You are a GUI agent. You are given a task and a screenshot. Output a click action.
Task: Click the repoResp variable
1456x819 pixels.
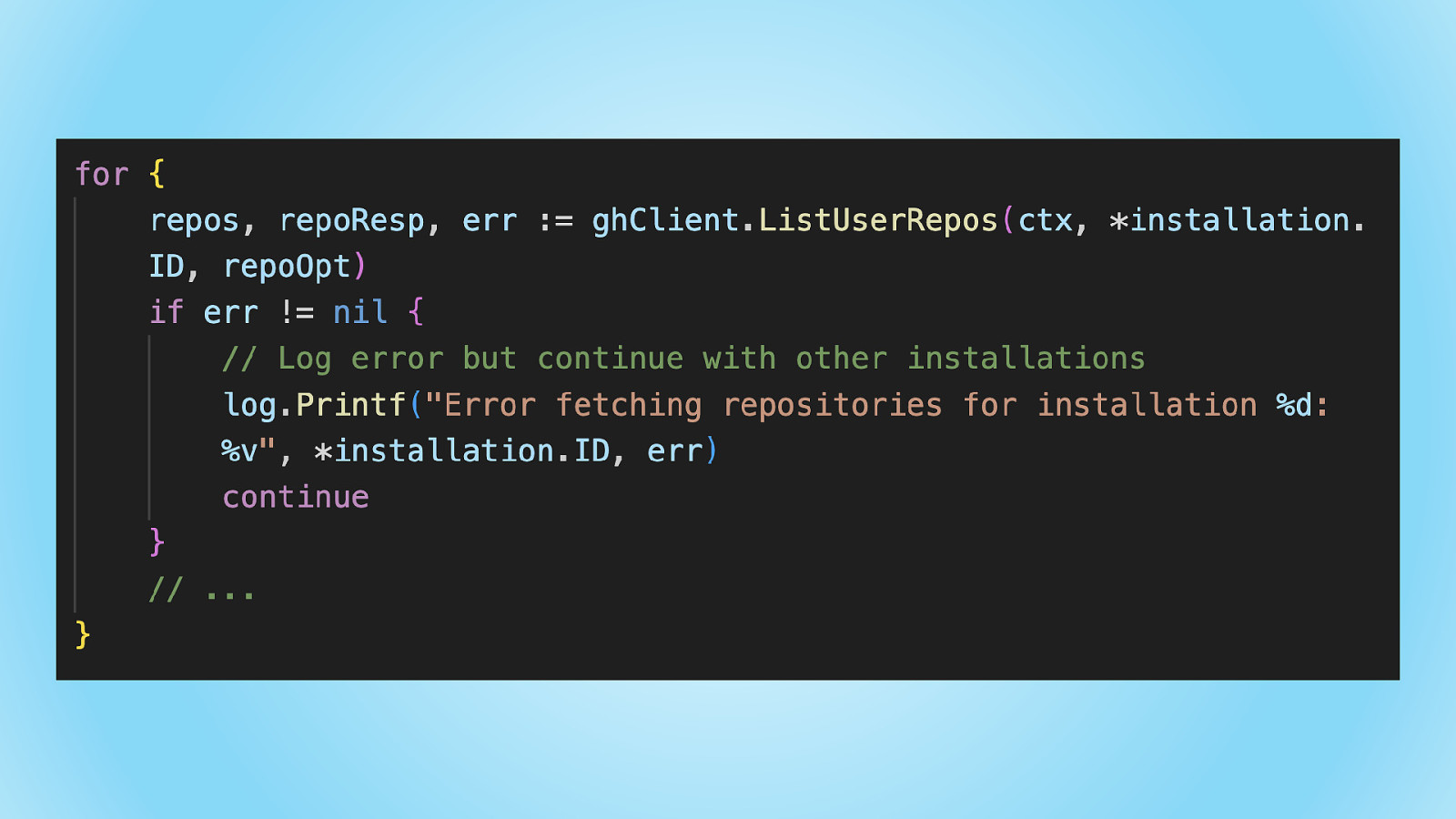pos(351,221)
